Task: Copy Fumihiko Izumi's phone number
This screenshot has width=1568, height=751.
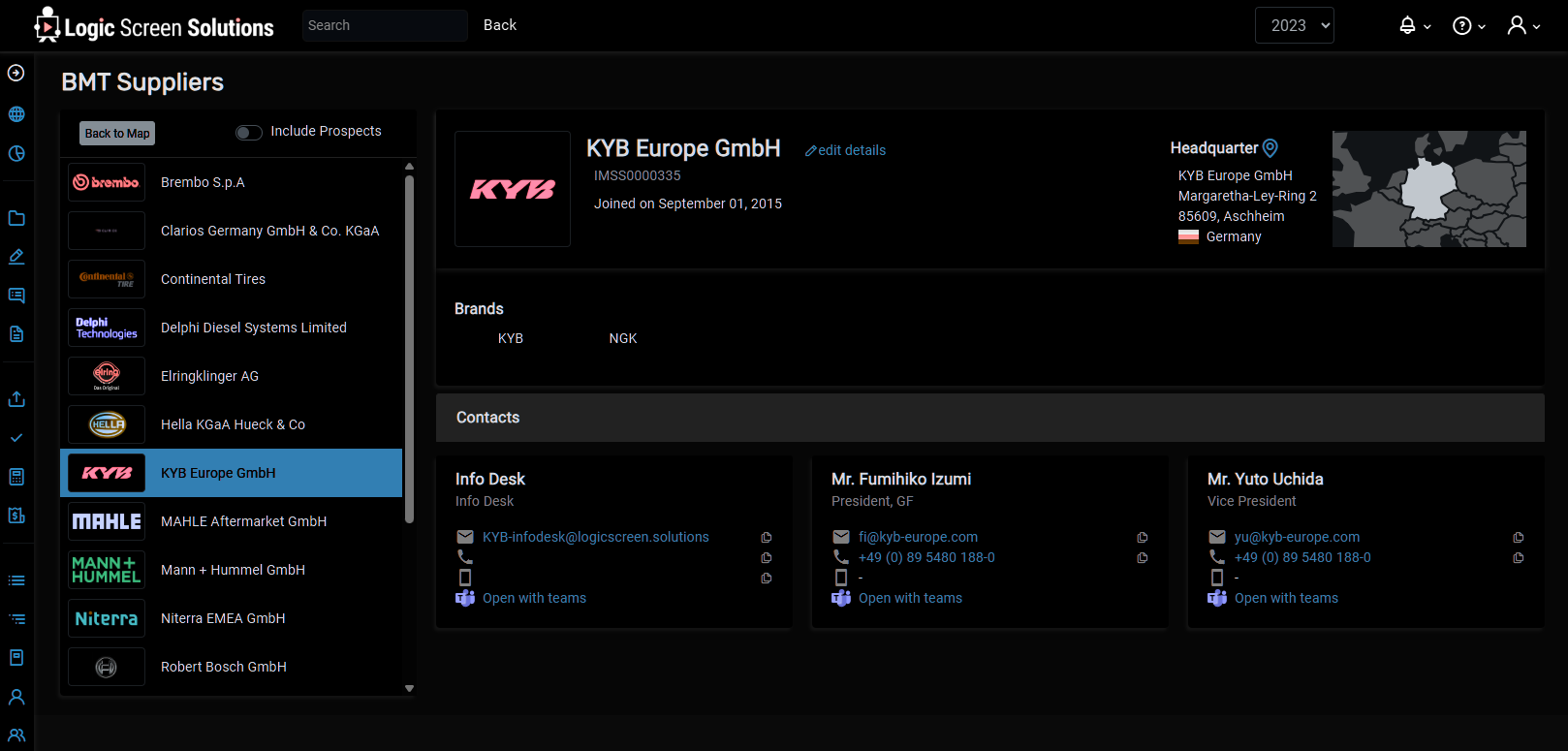Action: click(x=1143, y=558)
